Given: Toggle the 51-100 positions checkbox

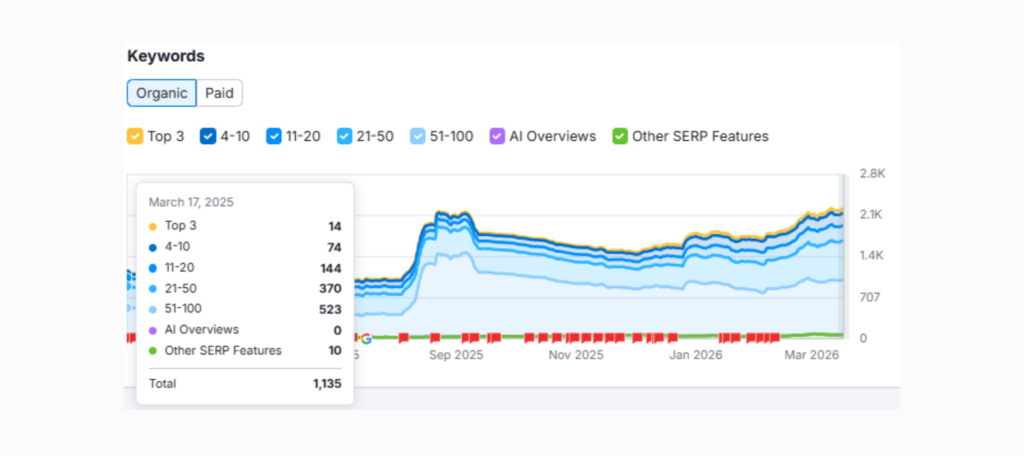Looking at the screenshot, I should click(418, 136).
